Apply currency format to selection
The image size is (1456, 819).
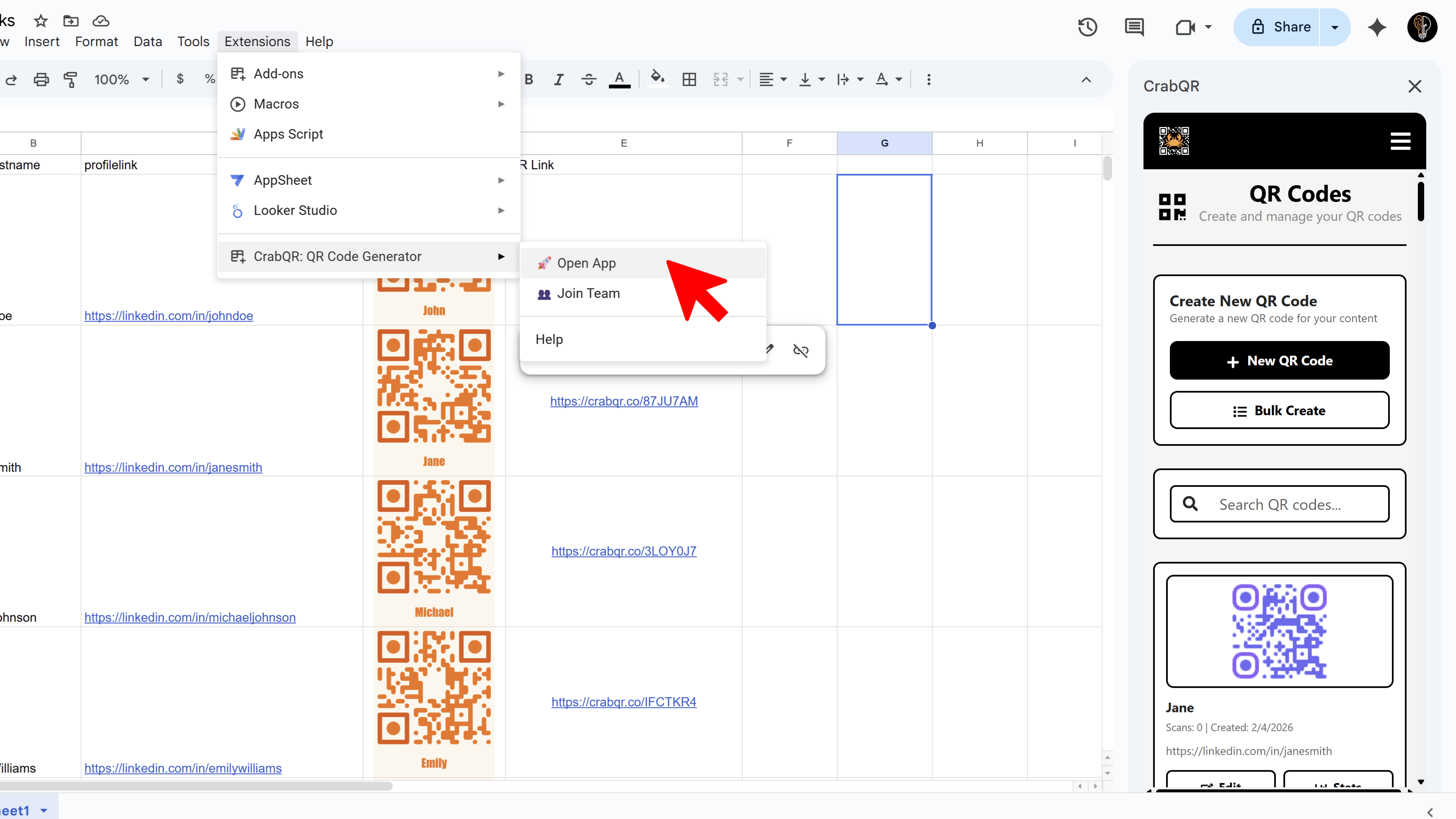180,79
